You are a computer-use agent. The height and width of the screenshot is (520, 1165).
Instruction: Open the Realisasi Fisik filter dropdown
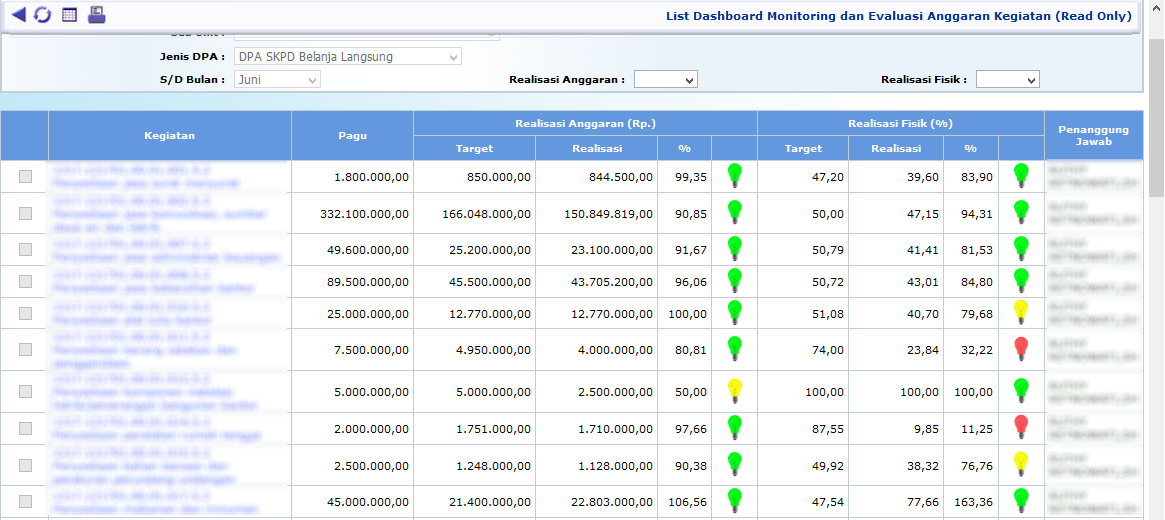(x=1007, y=80)
